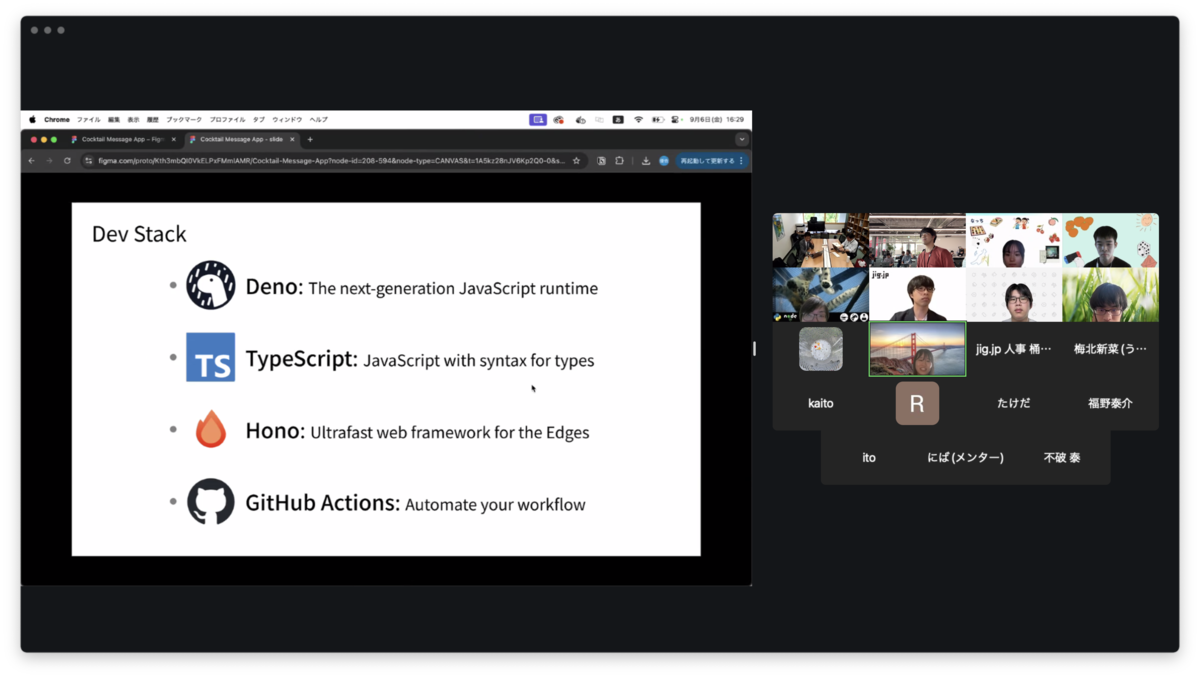Open a new Chrome tab
Screen dimensions: 1200x678
pos(310,139)
